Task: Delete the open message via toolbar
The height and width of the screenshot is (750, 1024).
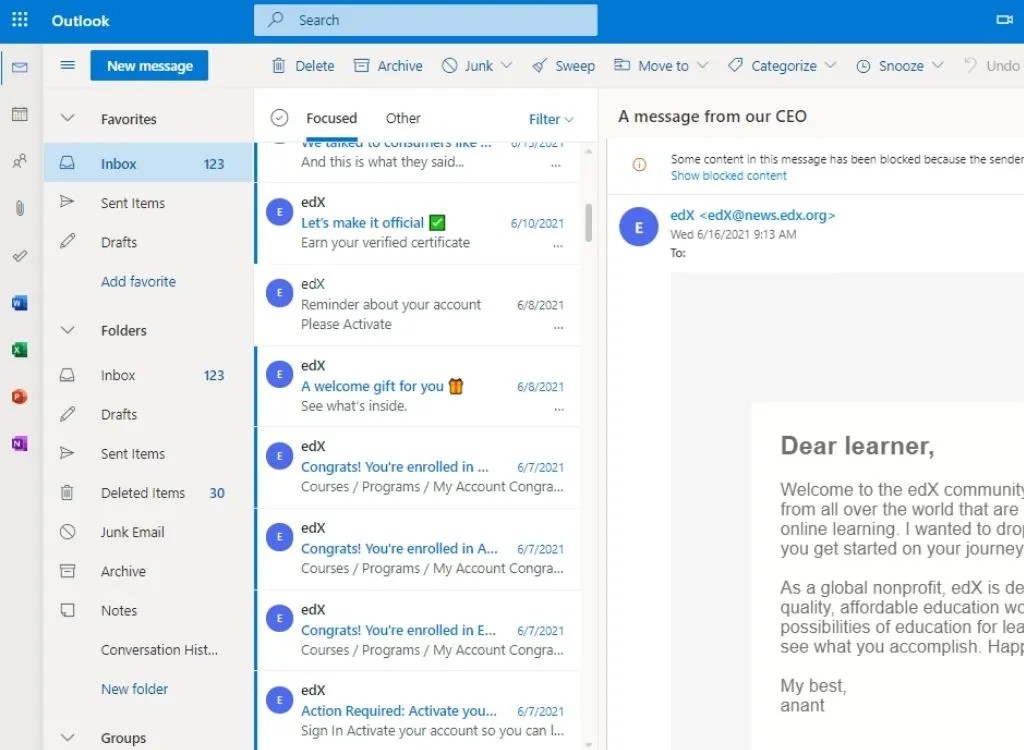Action: [302, 65]
